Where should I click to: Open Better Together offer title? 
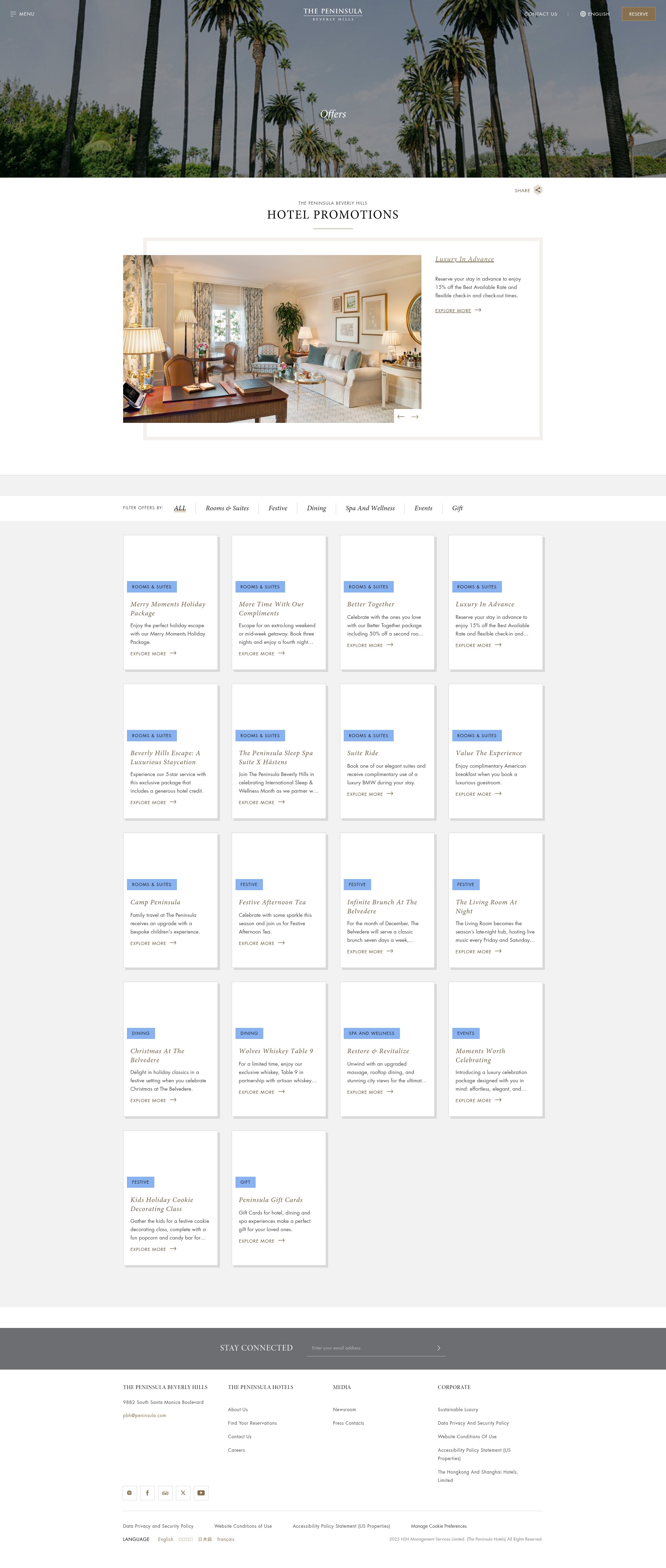click(371, 604)
